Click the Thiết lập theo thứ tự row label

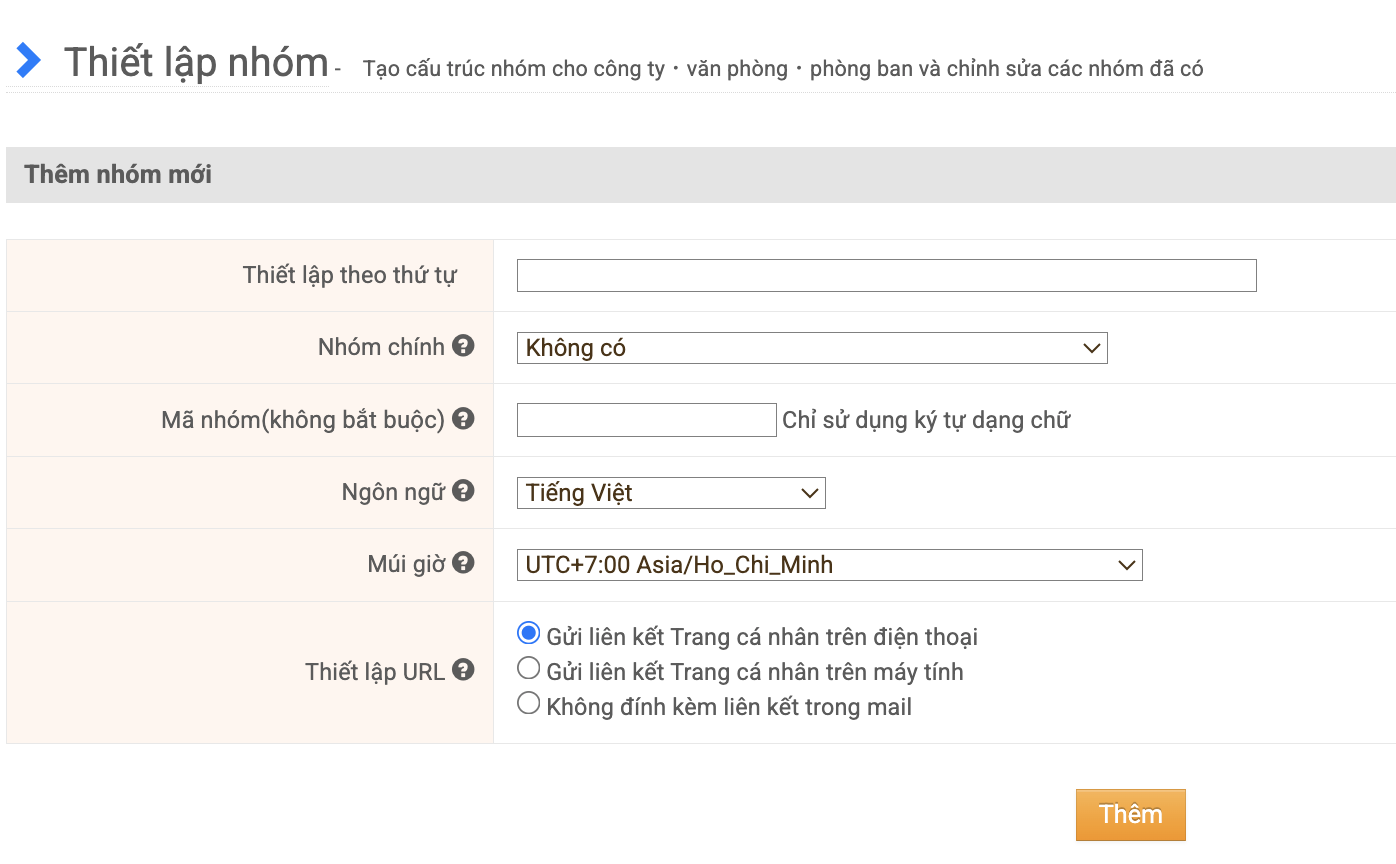(349, 275)
